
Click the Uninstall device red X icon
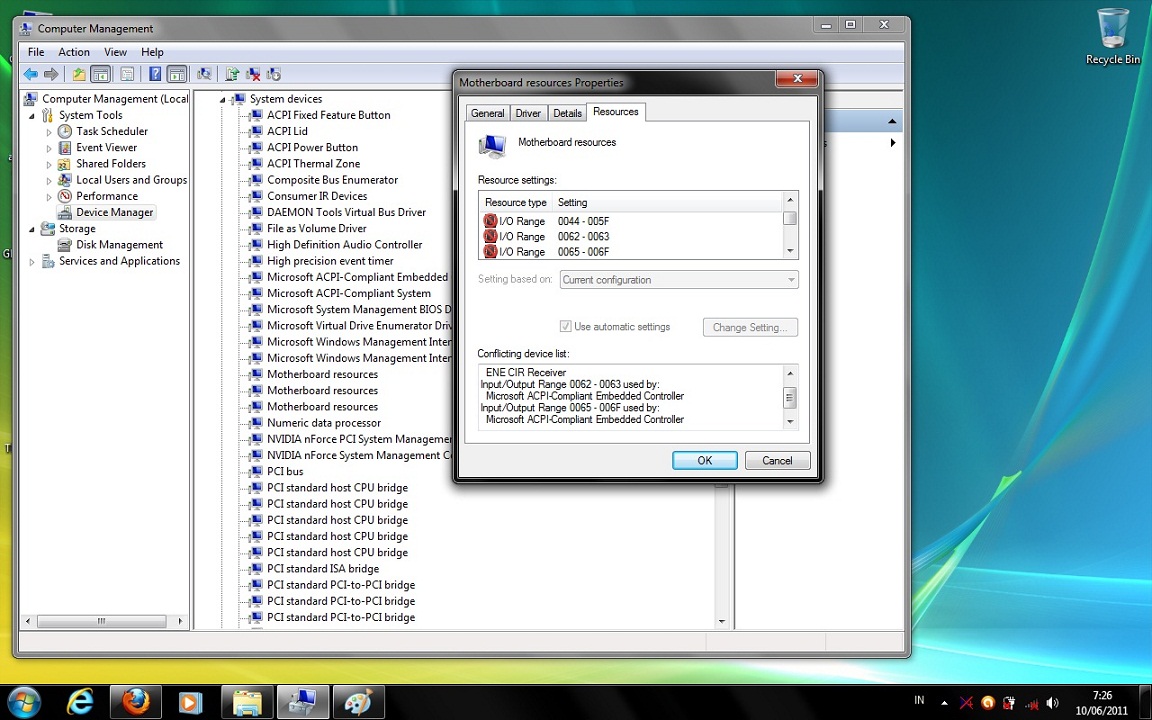click(x=253, y=74)
